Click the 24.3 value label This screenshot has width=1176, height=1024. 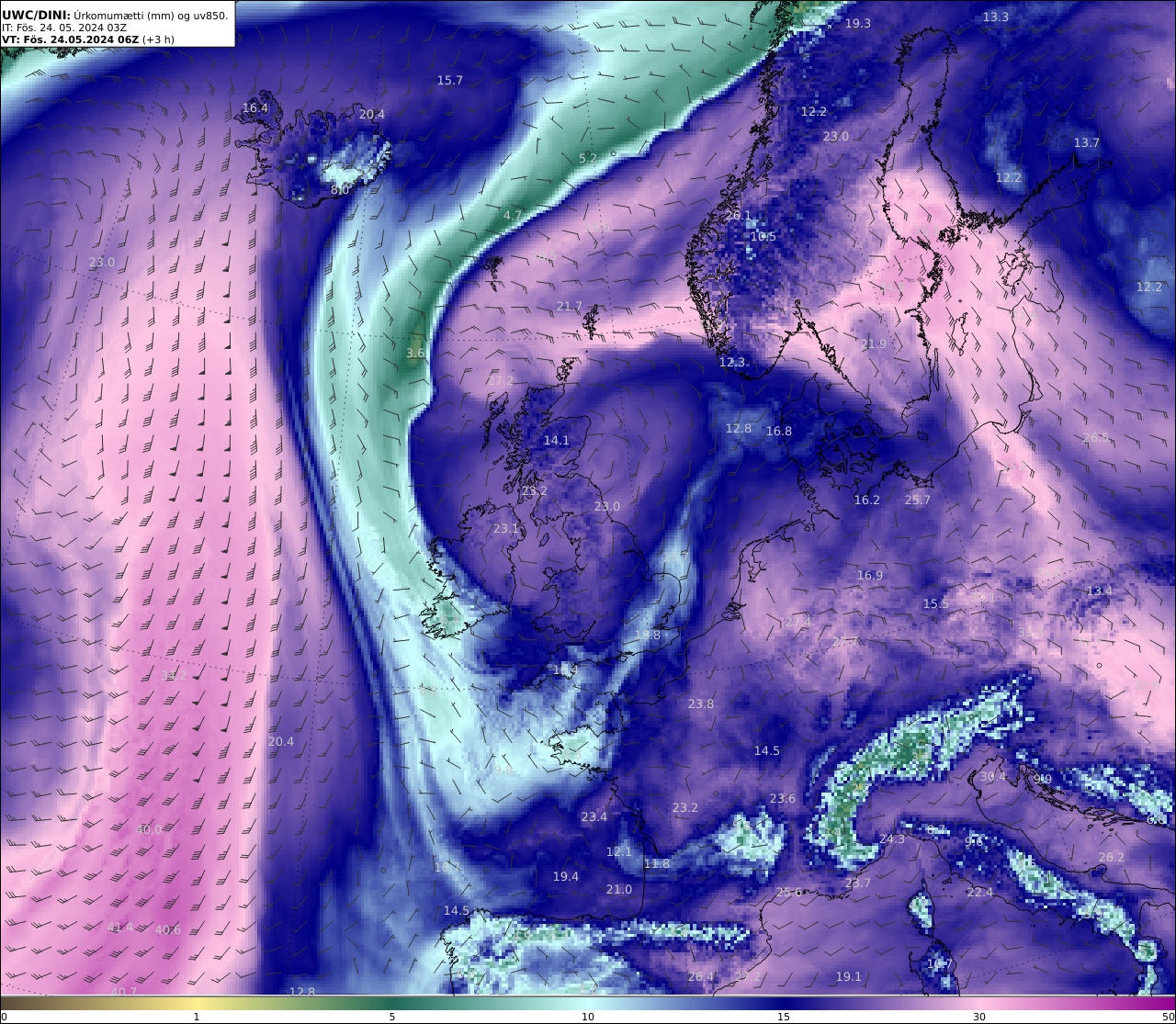point(892,838)
